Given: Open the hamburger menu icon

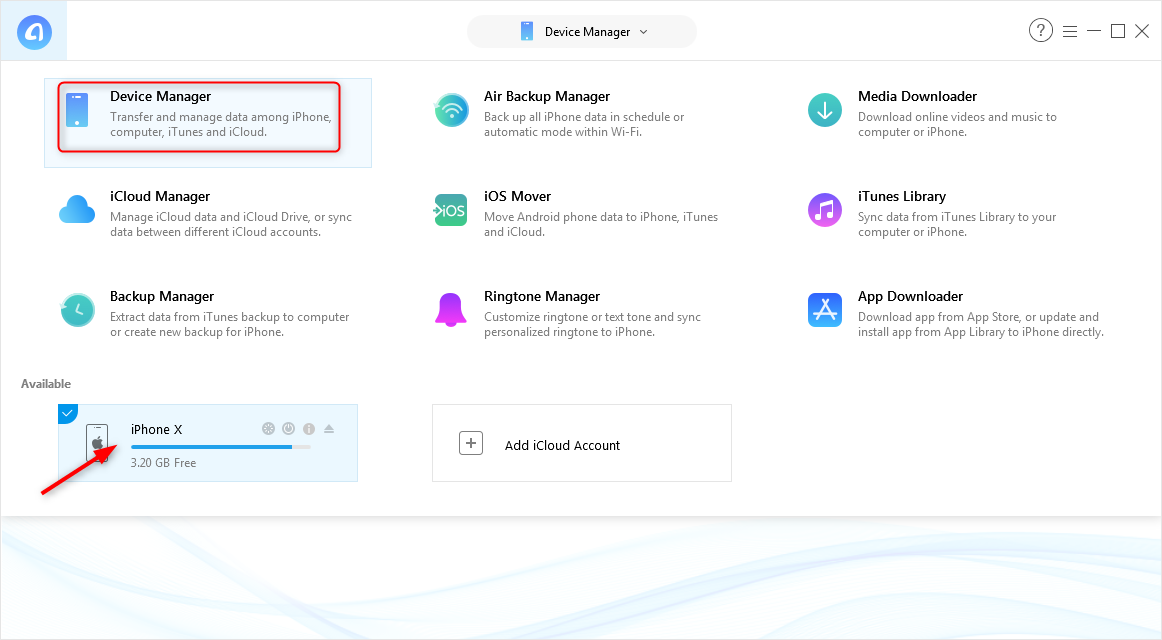Looking at the screenshot, I should [1069, 31].
